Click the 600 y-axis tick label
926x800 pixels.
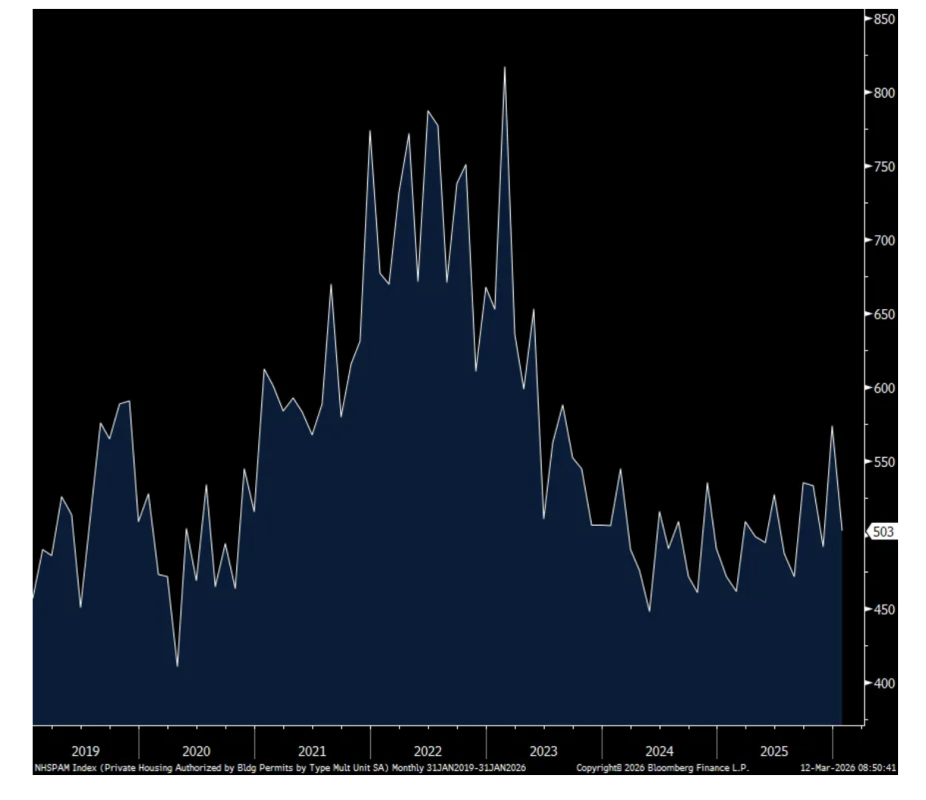pyautogui.click(x=882, y=388)
